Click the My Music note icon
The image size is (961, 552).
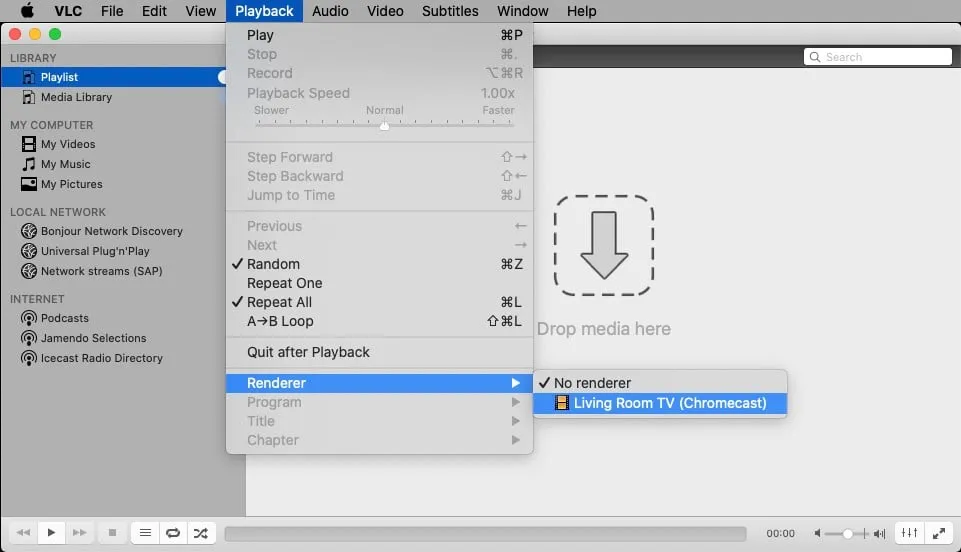[28, 164]
